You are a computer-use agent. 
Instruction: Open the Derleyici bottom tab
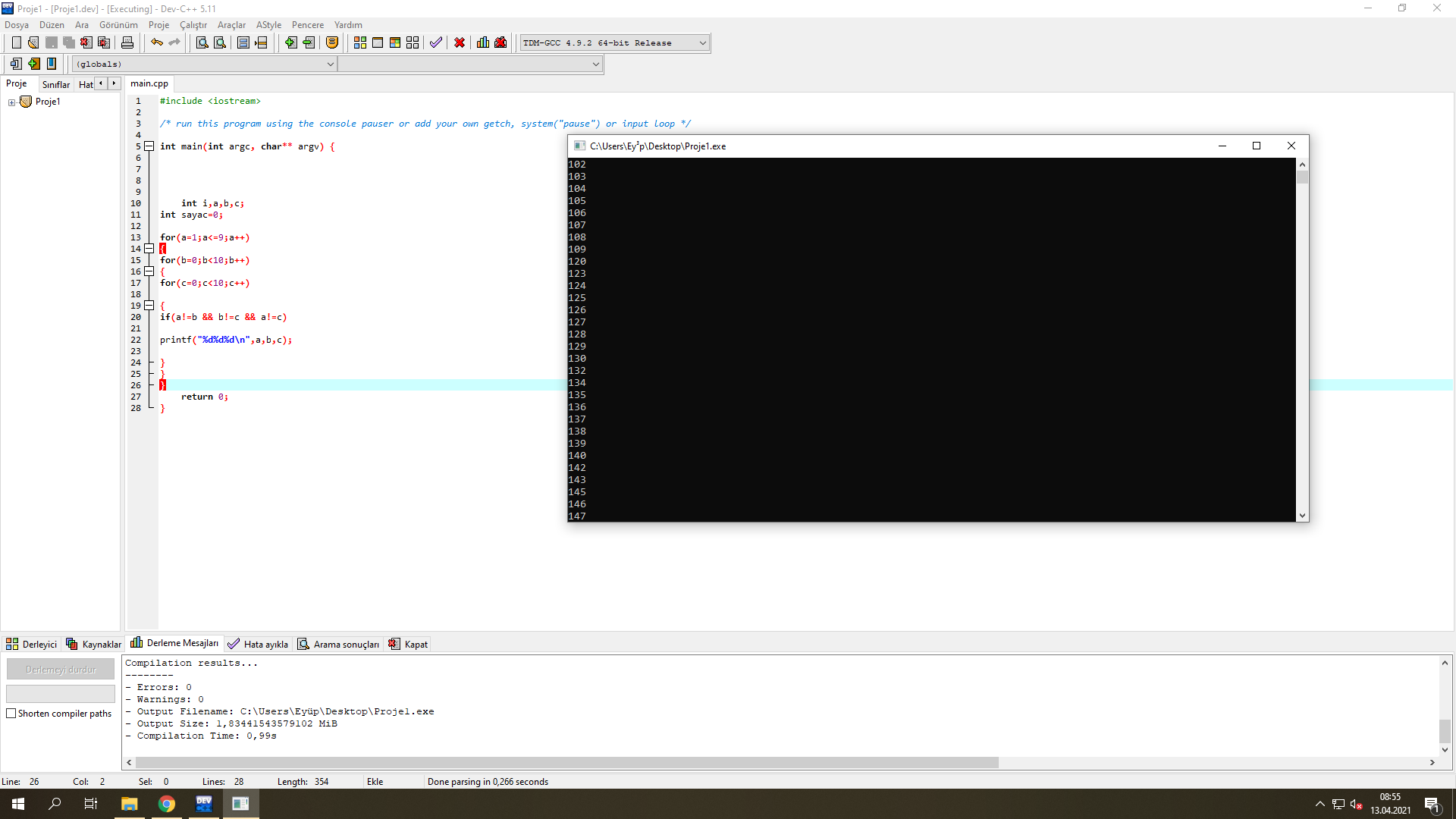[32, 645]
